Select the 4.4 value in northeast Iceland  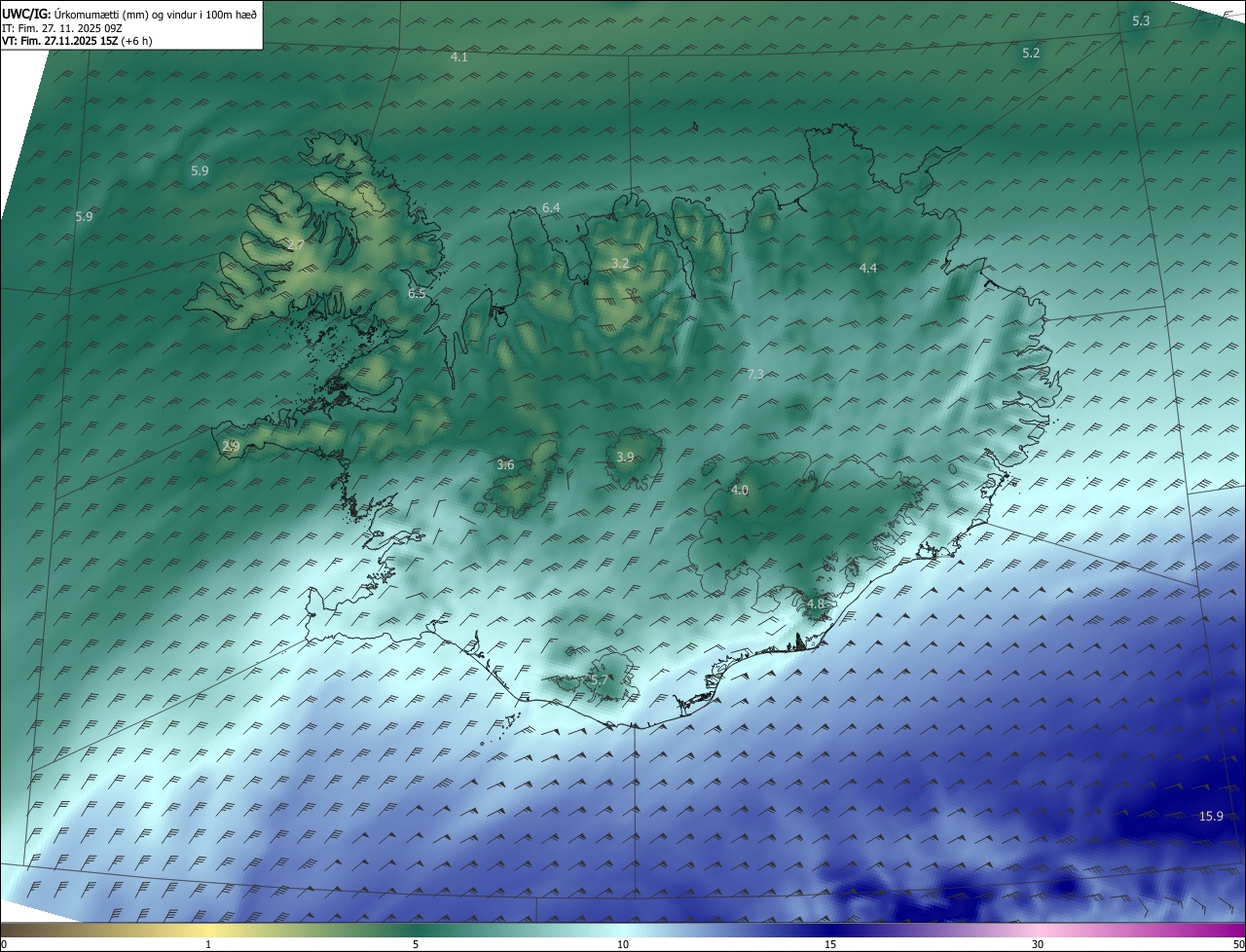click(x=867, y=268)
